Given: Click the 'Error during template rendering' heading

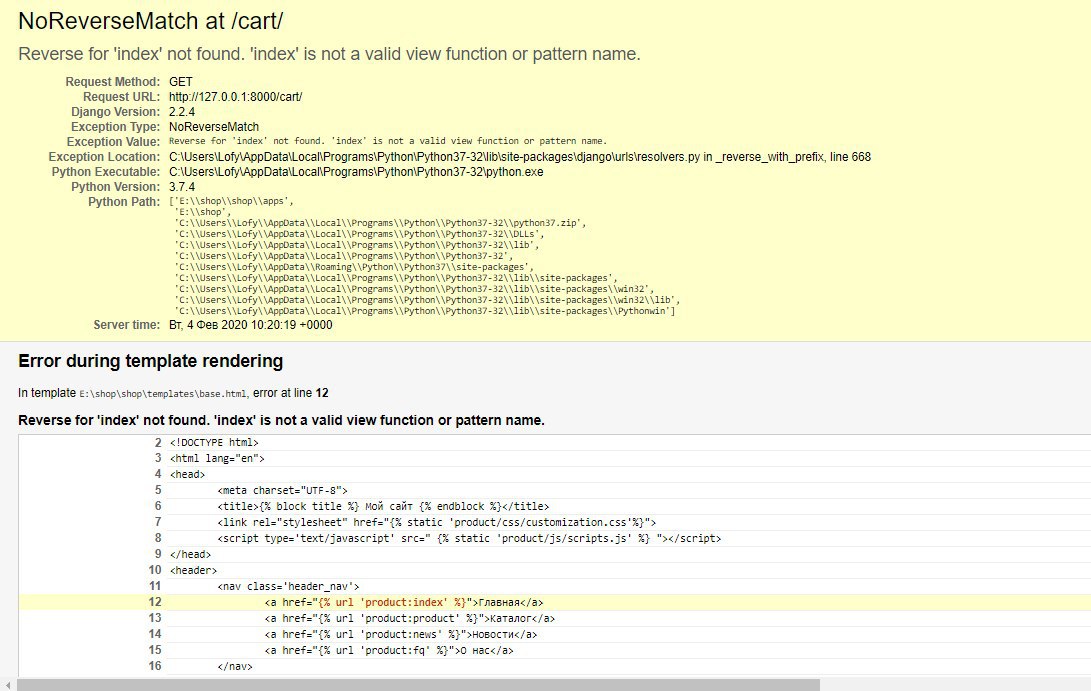Looking at the screenshot, I should pyautogui.click(x=150, y=361).
